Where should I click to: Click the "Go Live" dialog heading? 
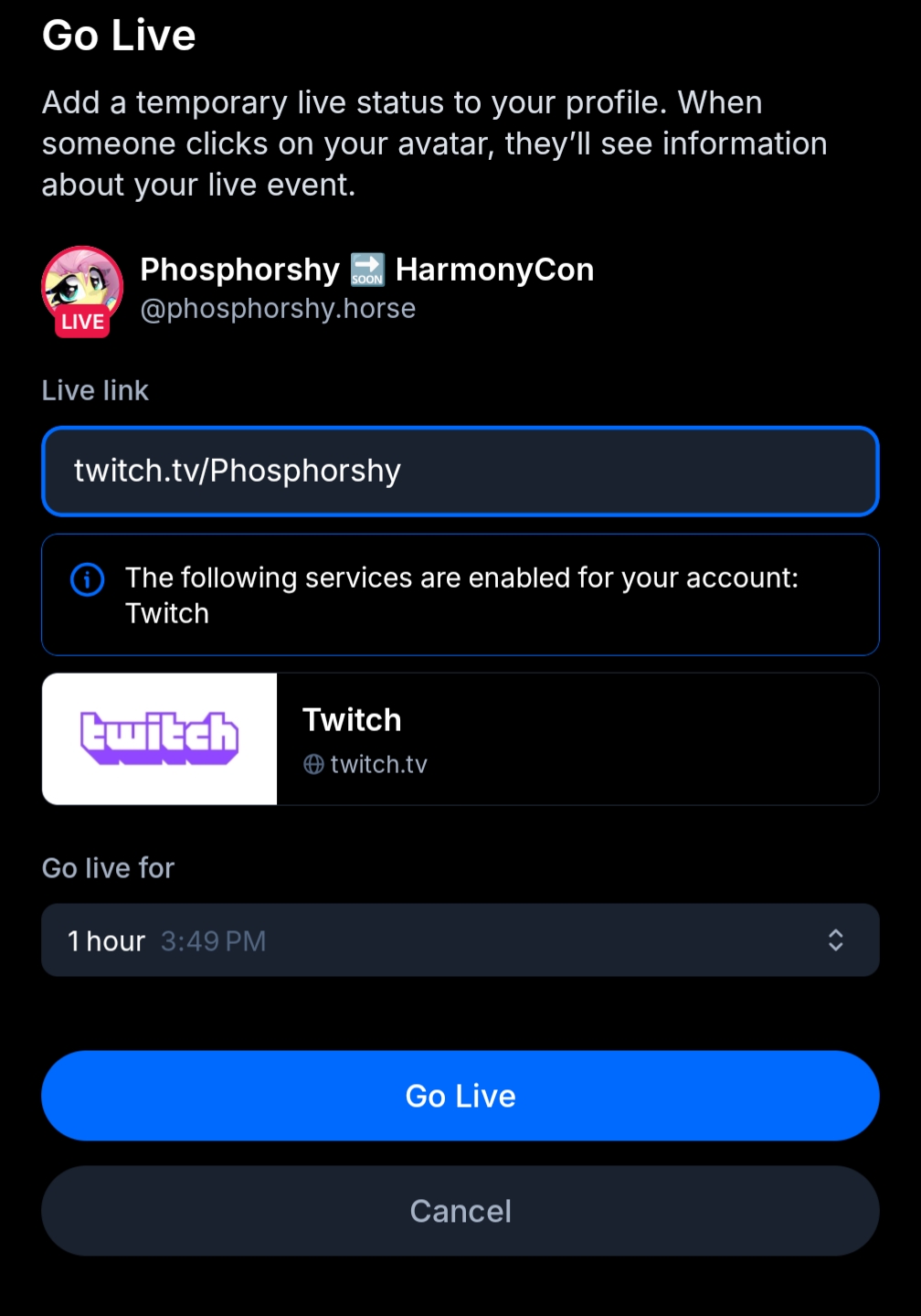(x=119, y=36)
